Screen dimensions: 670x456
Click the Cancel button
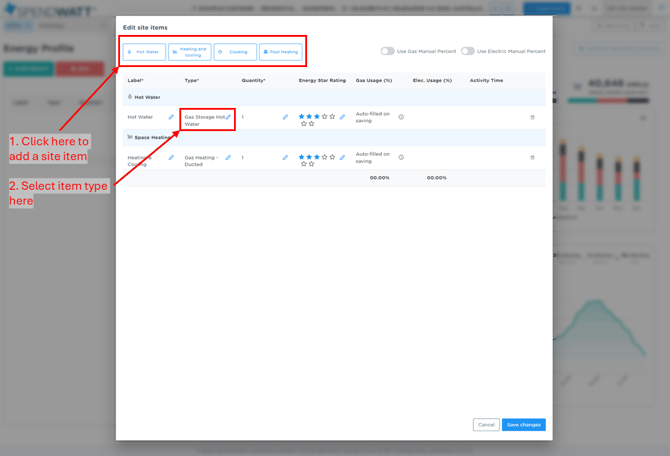click(x=486, y=425)
